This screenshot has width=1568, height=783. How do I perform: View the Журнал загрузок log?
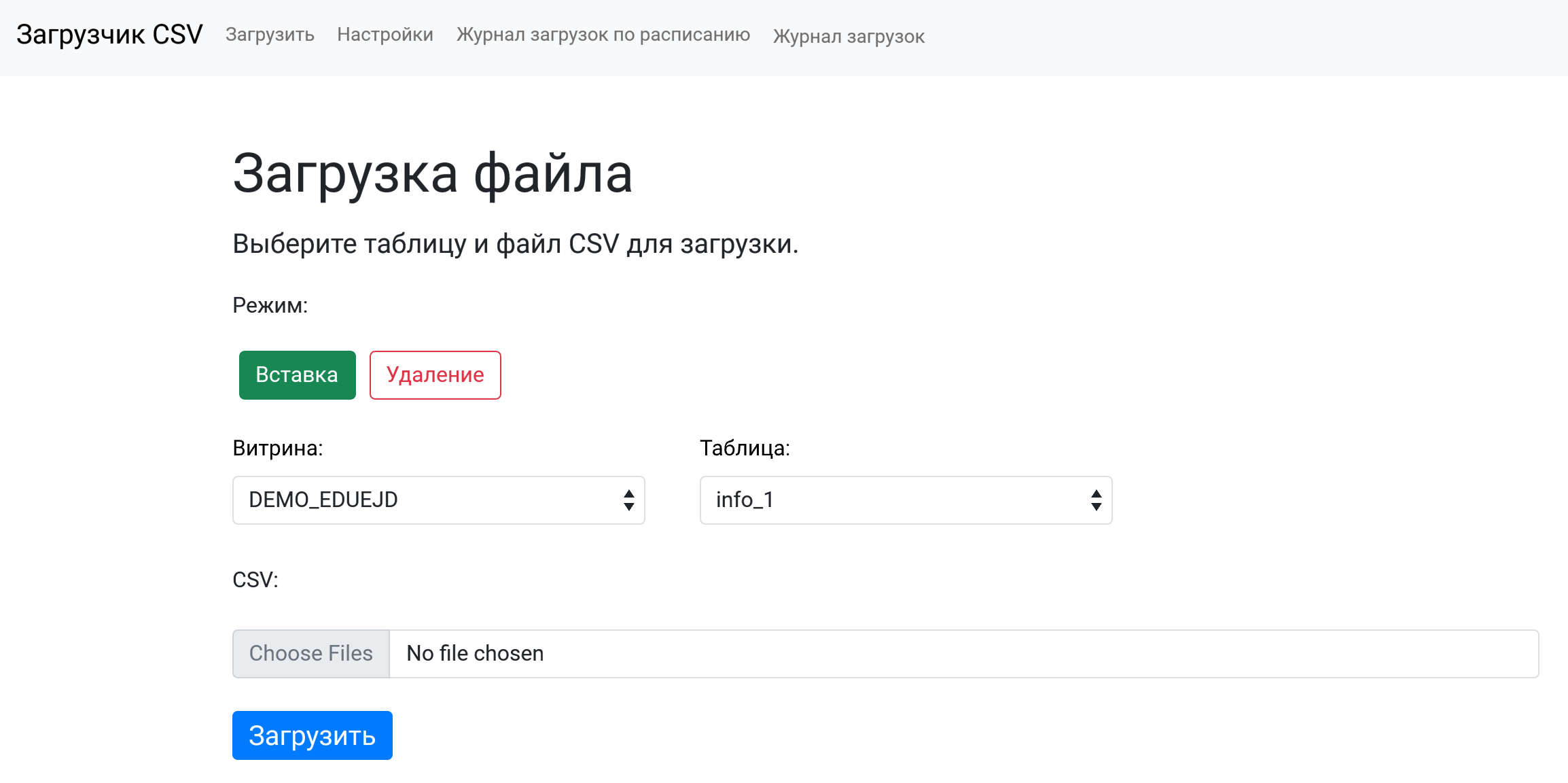pos(847,37)
